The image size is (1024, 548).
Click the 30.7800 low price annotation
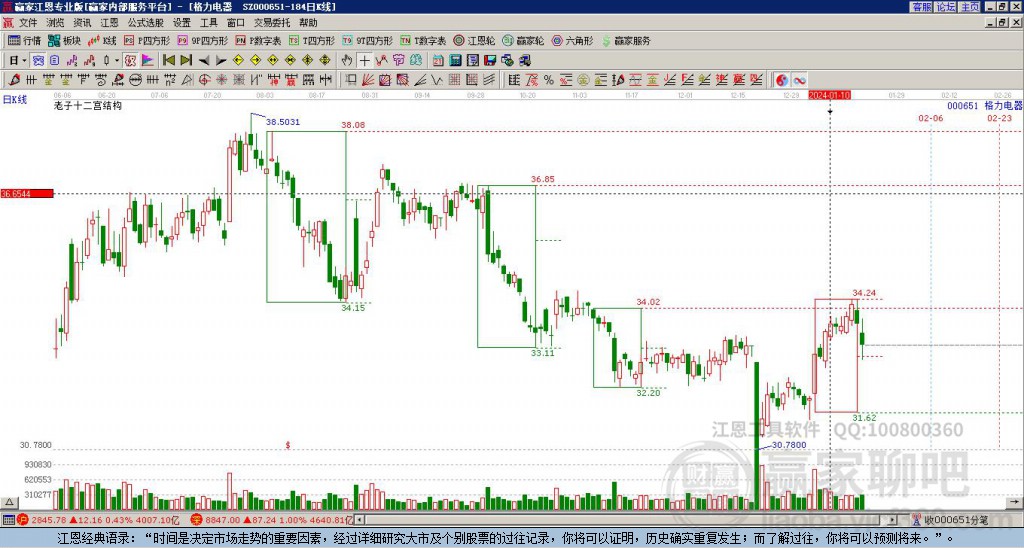789,445
